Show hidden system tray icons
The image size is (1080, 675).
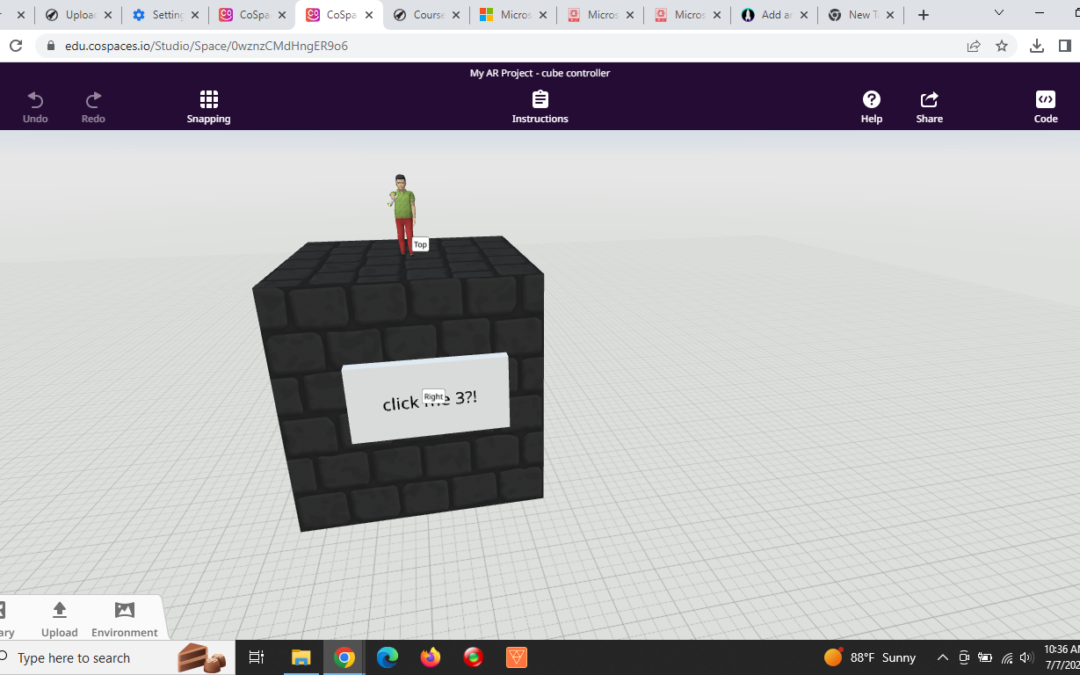click(943, 658)
